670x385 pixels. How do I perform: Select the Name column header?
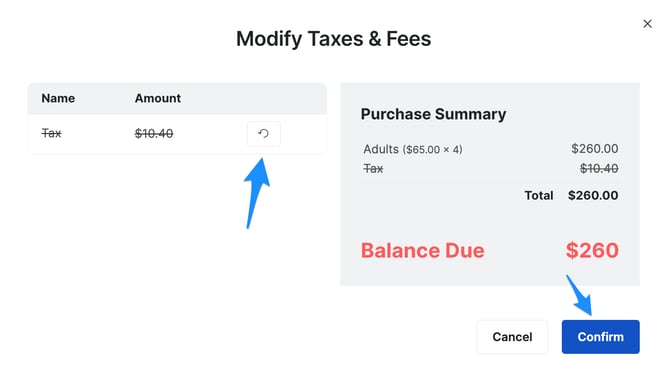58,98
